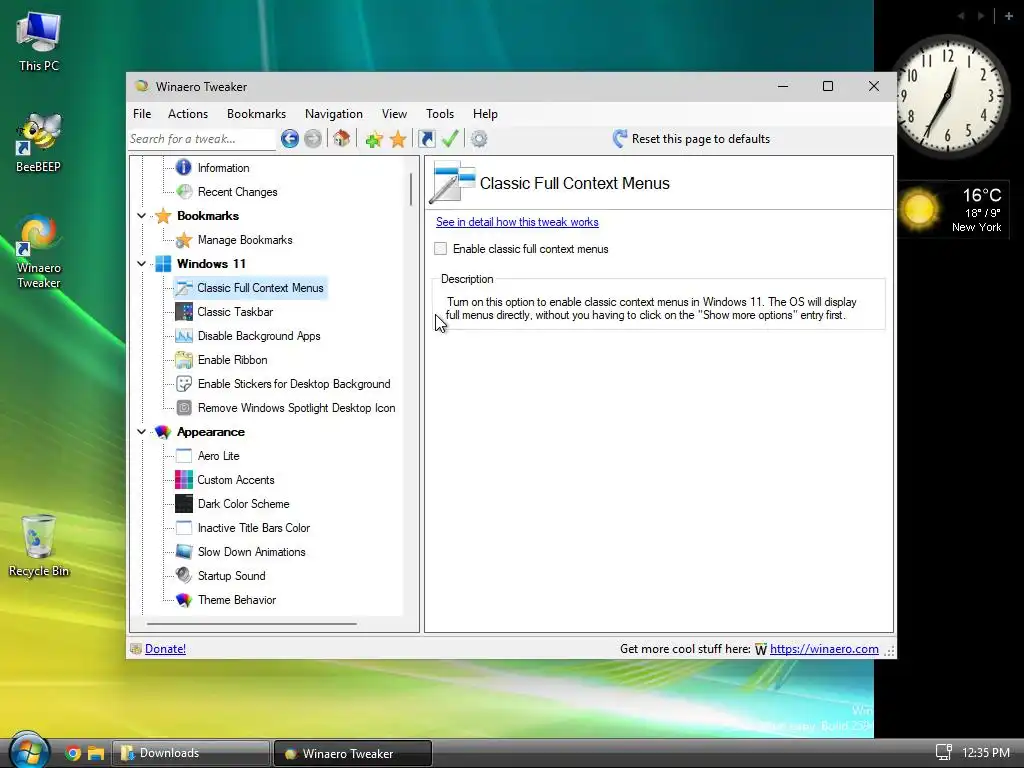Select Recycle Bin desktop icon
This screenshot has height=768, width=1024.
click(39, 546)
